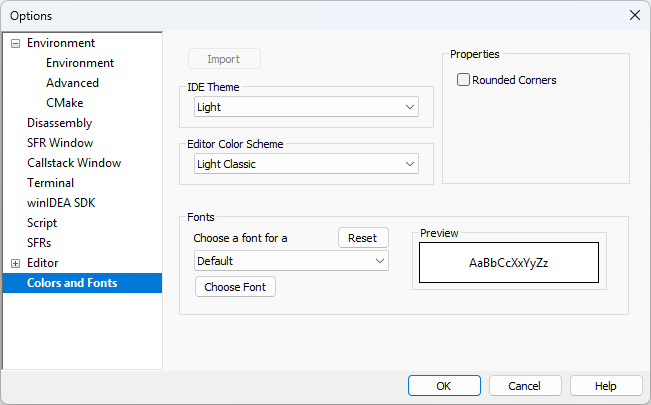Image resolution: width=651 pixels, height=405 pixels.
Task: Open the IDE Theme dropdown
Action: coord(306,107)
